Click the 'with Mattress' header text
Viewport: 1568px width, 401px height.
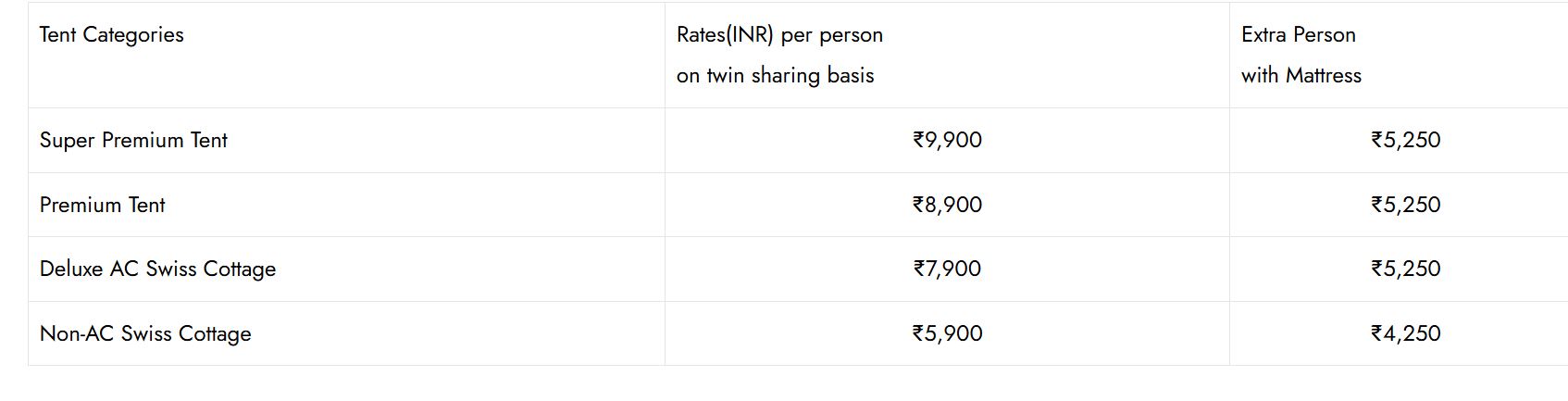(x=1300, y=76)
